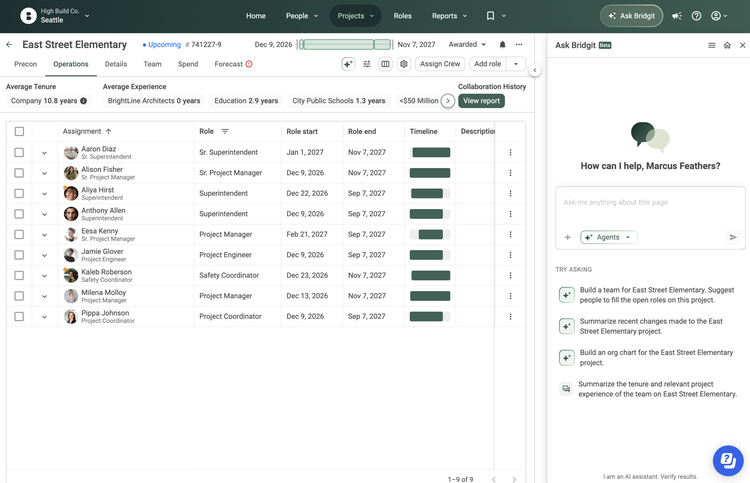Click the View report button

481,101
